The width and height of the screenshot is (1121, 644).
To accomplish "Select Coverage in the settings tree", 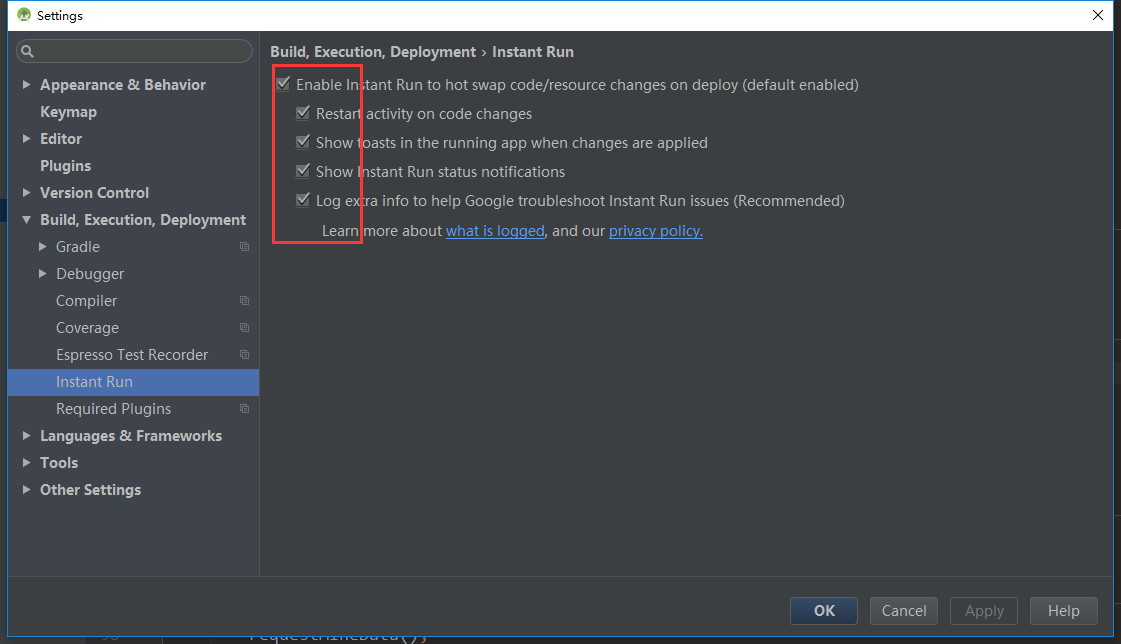I will point(87,328).
